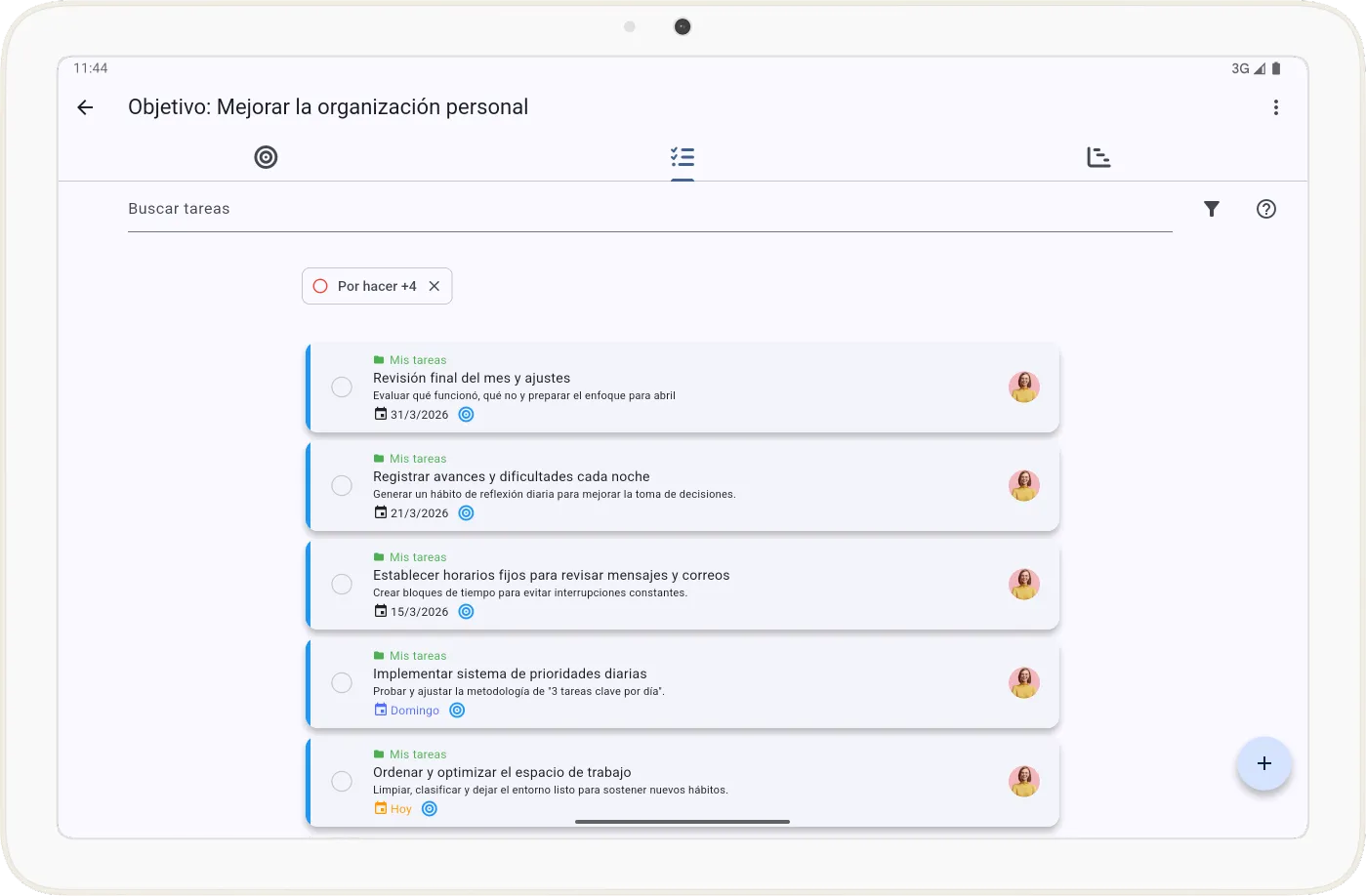
Task: Focus the Buscar tareas search field
Action: [649, 209]
